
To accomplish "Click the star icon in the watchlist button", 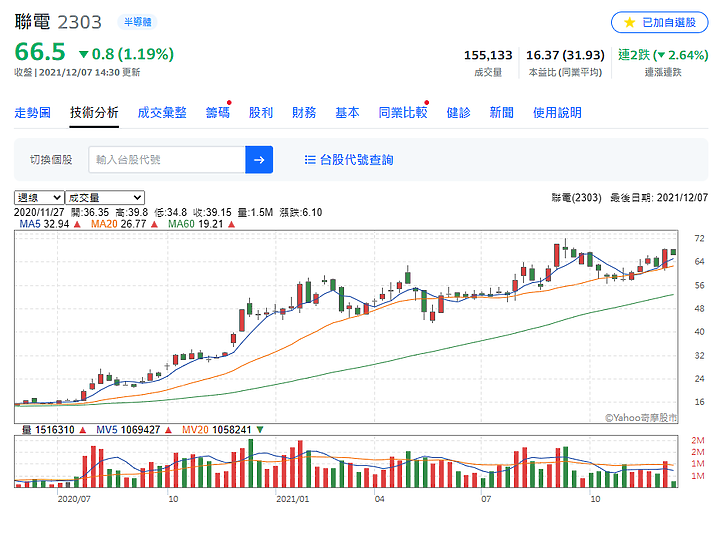I will click(x=630, y=22).
